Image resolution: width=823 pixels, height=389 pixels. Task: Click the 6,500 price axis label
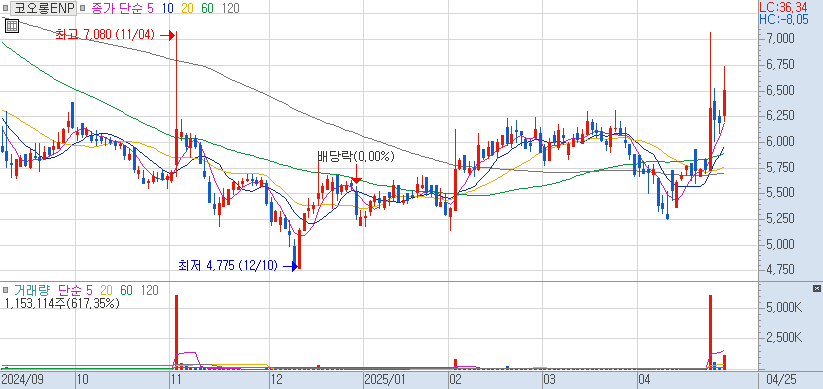click(779, 90)
